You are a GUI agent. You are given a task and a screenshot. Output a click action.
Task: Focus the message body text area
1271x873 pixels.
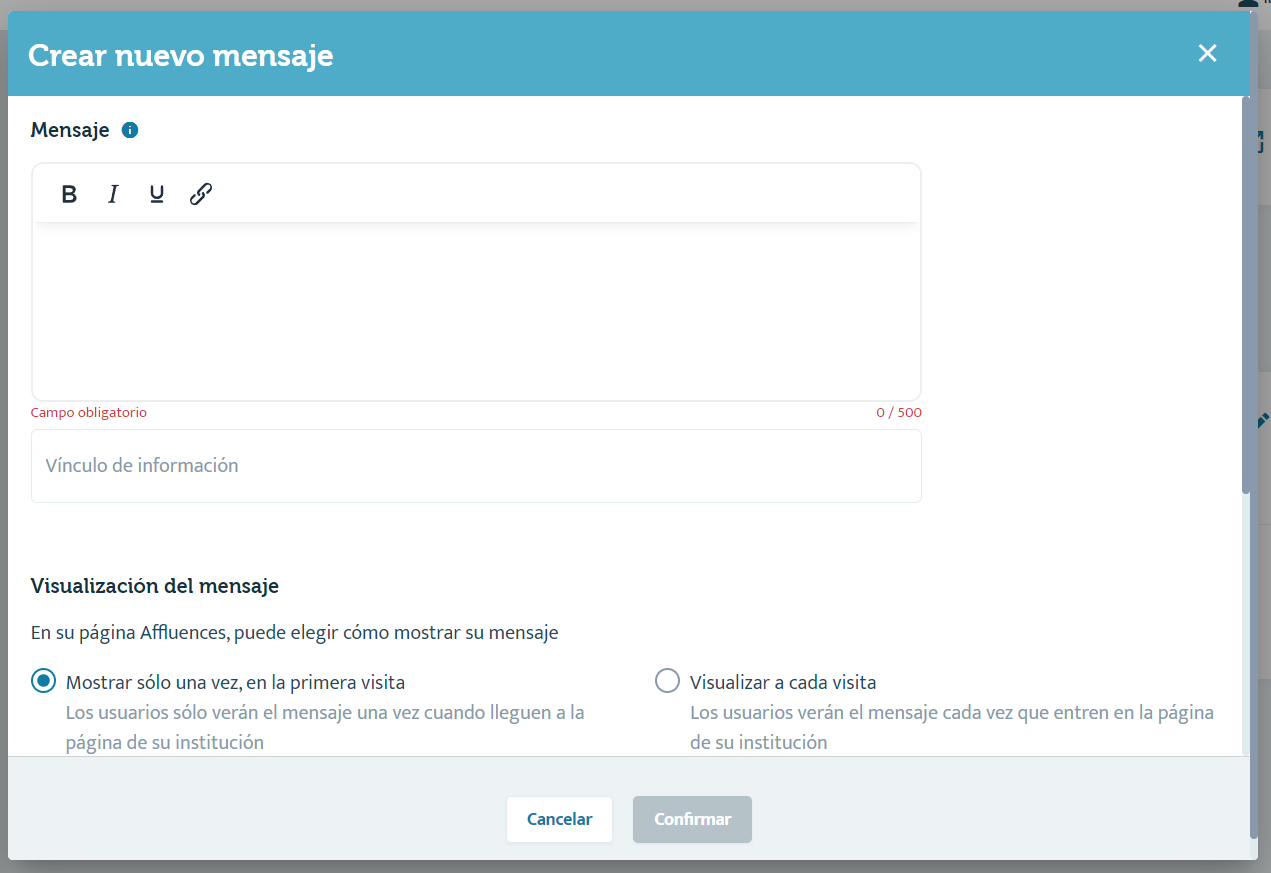[x=476, y=310]
